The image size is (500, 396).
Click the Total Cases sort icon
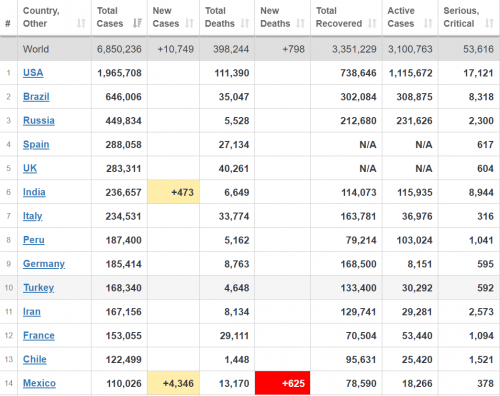point(137,23)
